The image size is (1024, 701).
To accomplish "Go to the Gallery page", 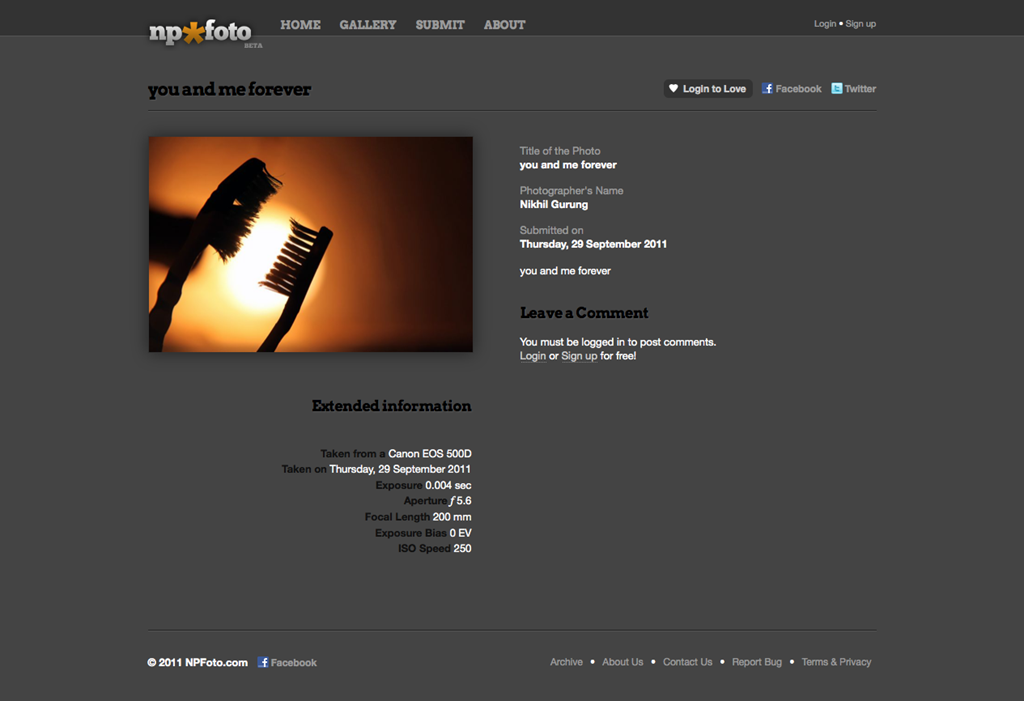I will (x=368, y=25).
